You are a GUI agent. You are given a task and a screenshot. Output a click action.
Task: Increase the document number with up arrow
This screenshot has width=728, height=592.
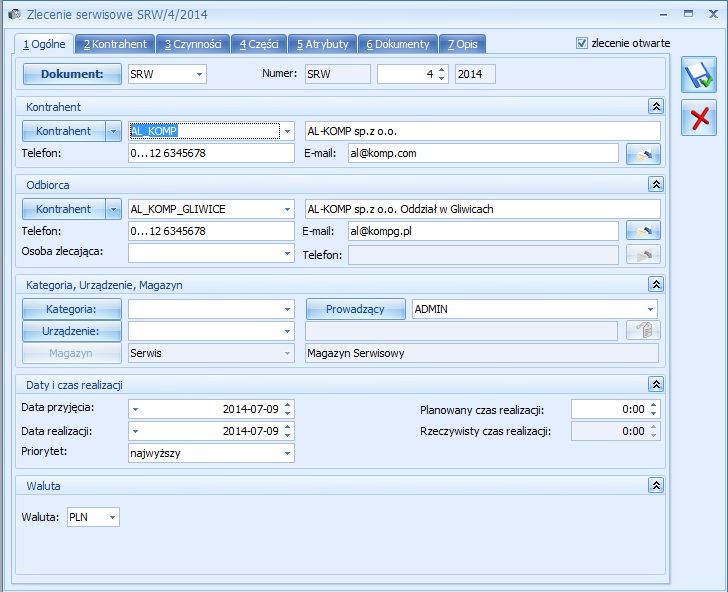click(x=441, y=69)
